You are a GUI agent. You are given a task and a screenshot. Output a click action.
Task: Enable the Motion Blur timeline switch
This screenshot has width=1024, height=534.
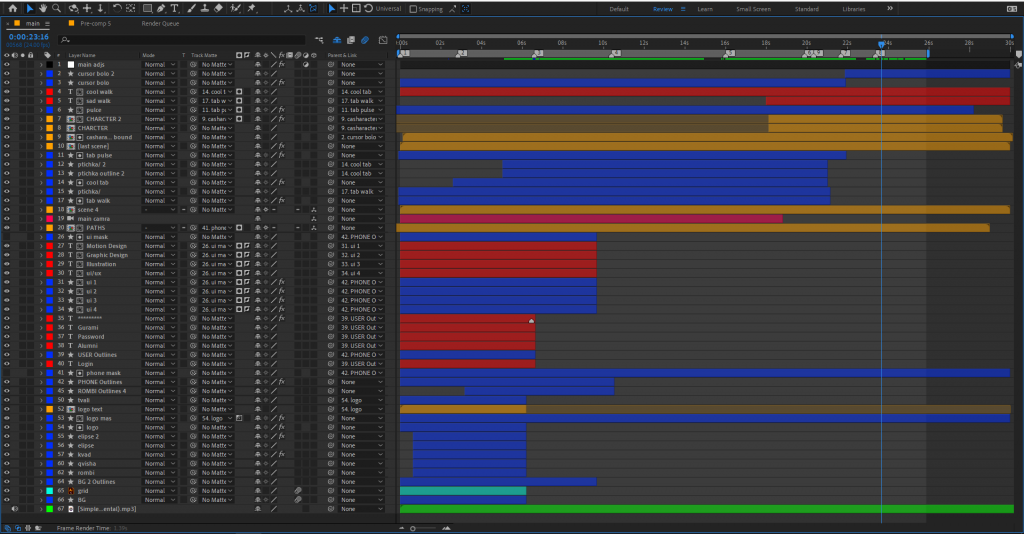(x=366, y=40)
